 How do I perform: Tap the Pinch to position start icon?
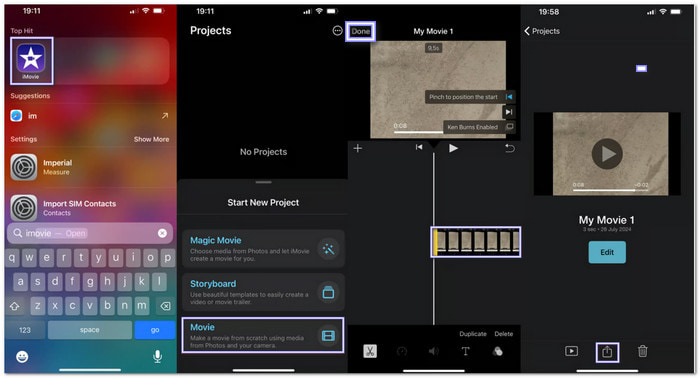509,97
